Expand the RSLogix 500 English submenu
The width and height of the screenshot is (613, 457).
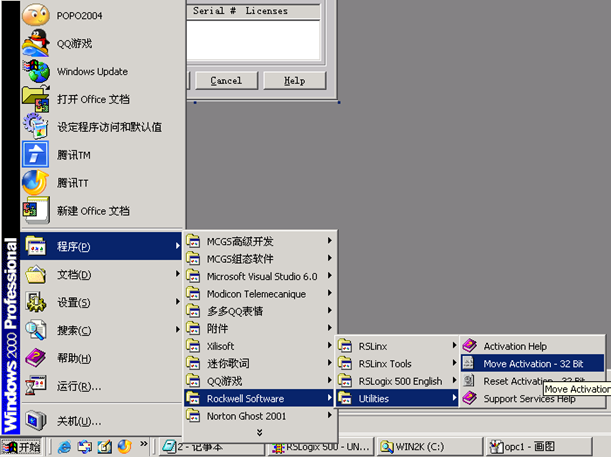398,381
